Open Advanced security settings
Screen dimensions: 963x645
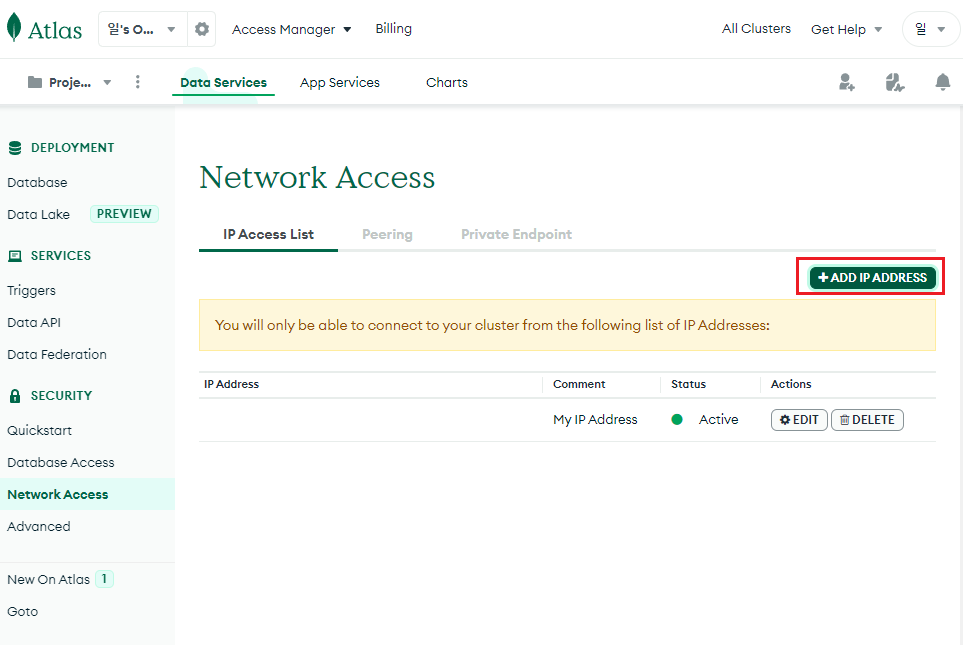(x=39, y=526)
